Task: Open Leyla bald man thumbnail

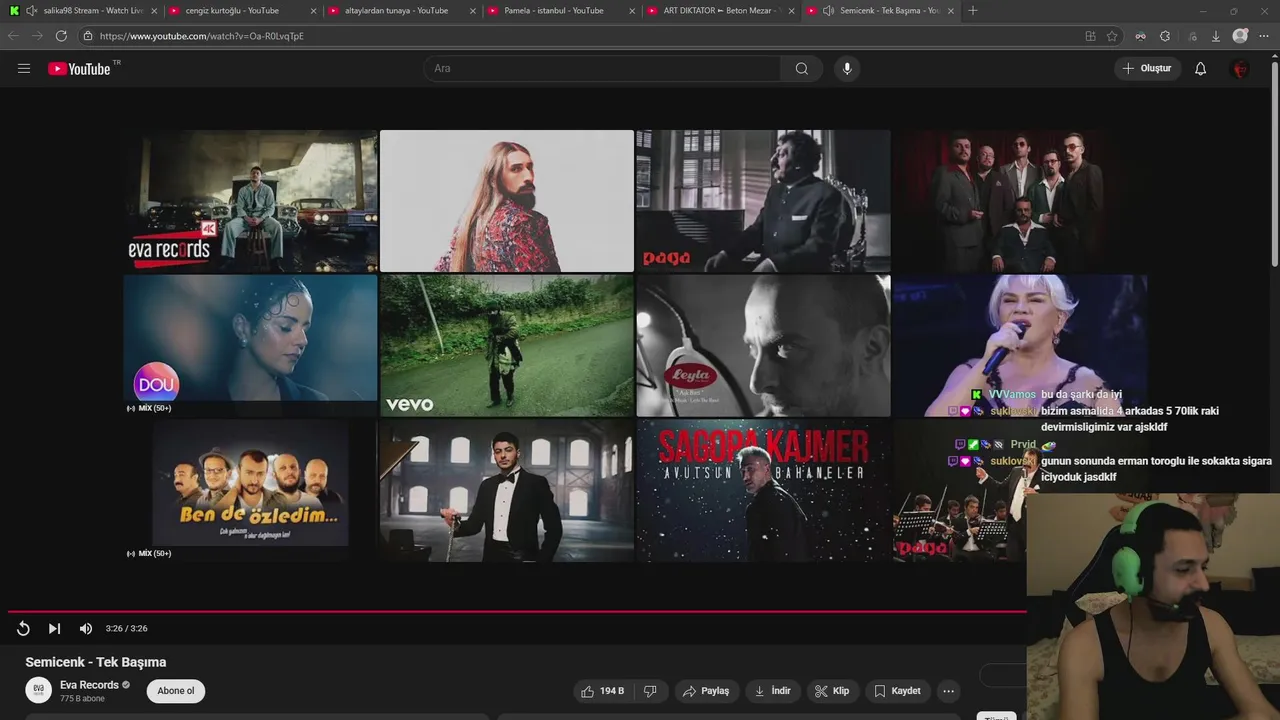Action: click(x=763, y=345)
